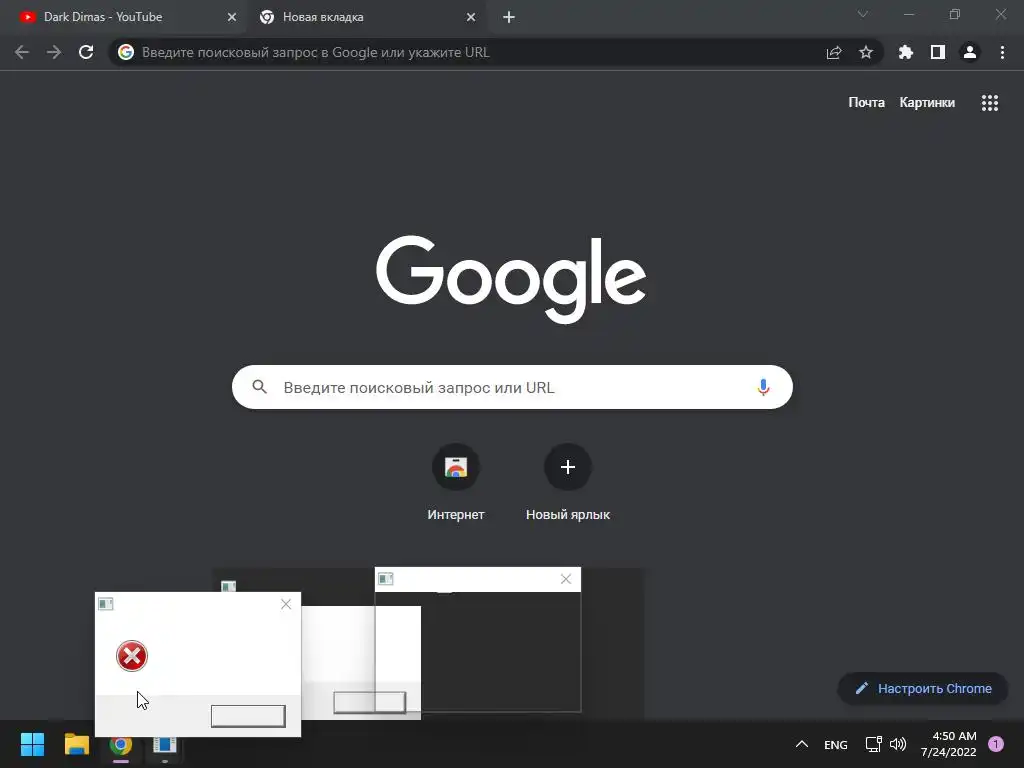Switch to the Новая вкладка tab
Viewport: 1024px width, 768px height.
coord(366,17)
